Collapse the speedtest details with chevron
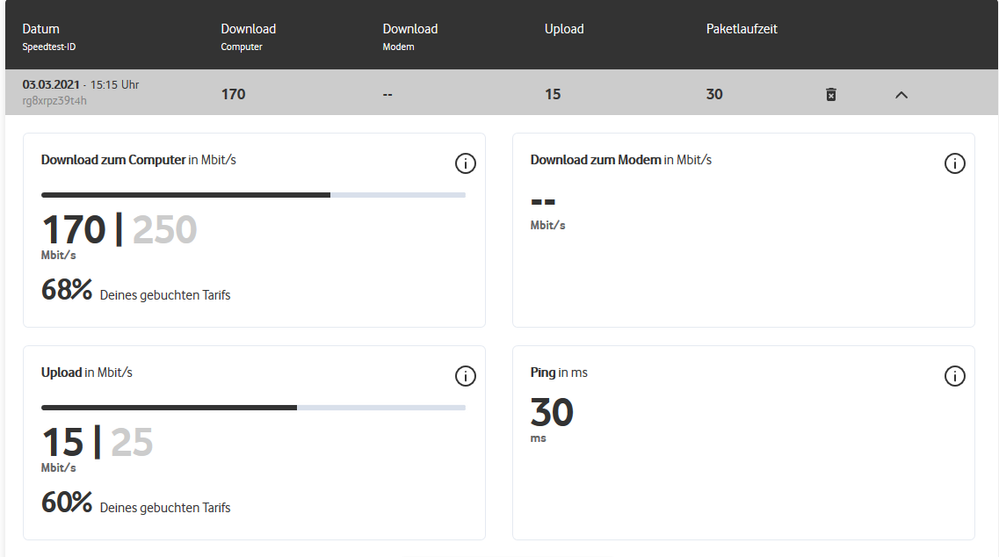This screenshot has width=999, height=557. pos(901,94)
